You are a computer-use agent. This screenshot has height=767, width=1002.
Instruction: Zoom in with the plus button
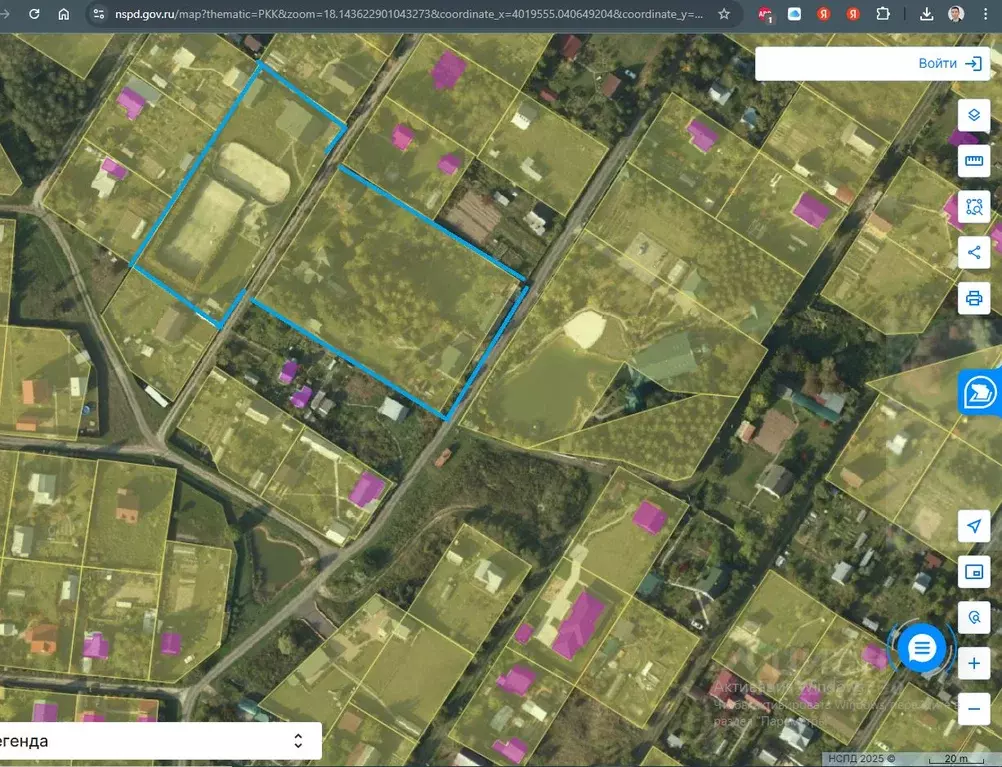point(973,663)
